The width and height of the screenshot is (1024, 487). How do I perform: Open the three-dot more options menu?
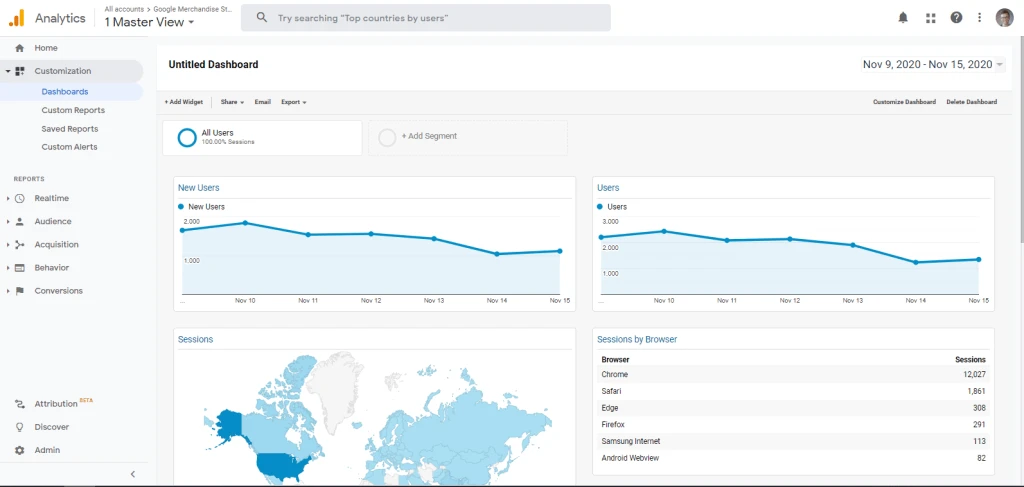[x=980, y=18]
